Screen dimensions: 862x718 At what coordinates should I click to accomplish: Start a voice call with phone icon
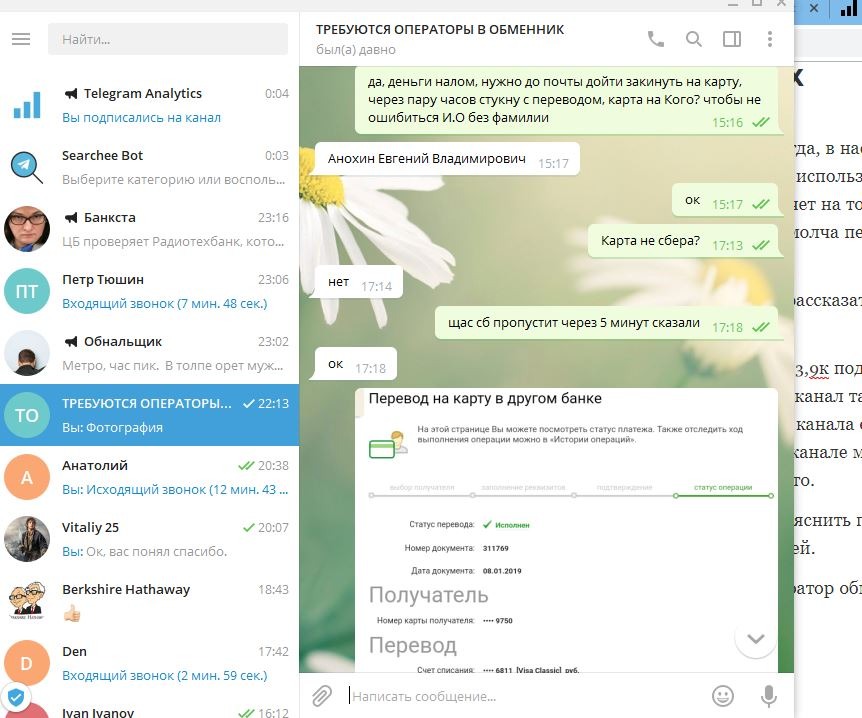pos(656,39)
